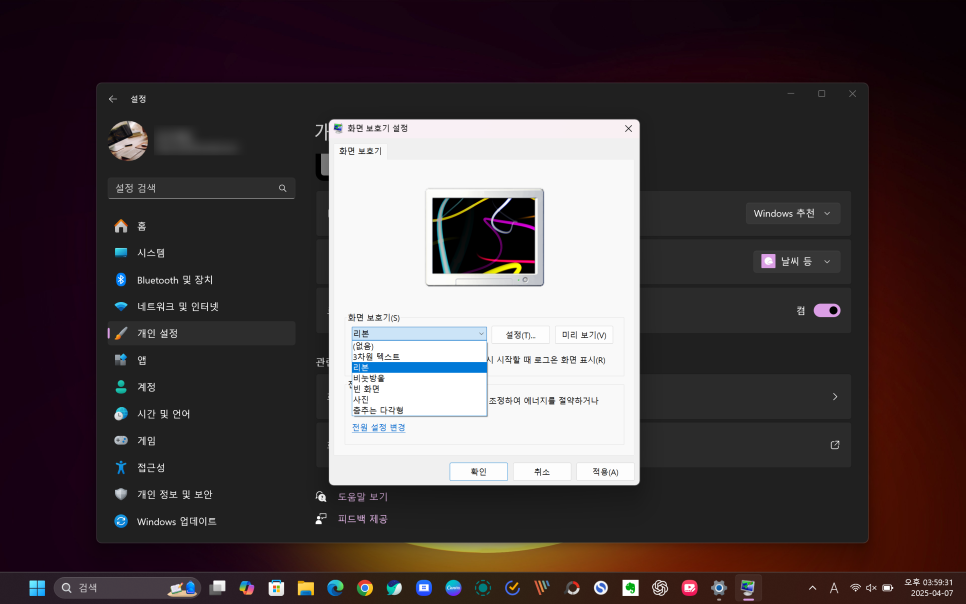Click the taskbar 검색 box
Image resolution: width=966 pixels, height=604 pixels.
(128, 588)
